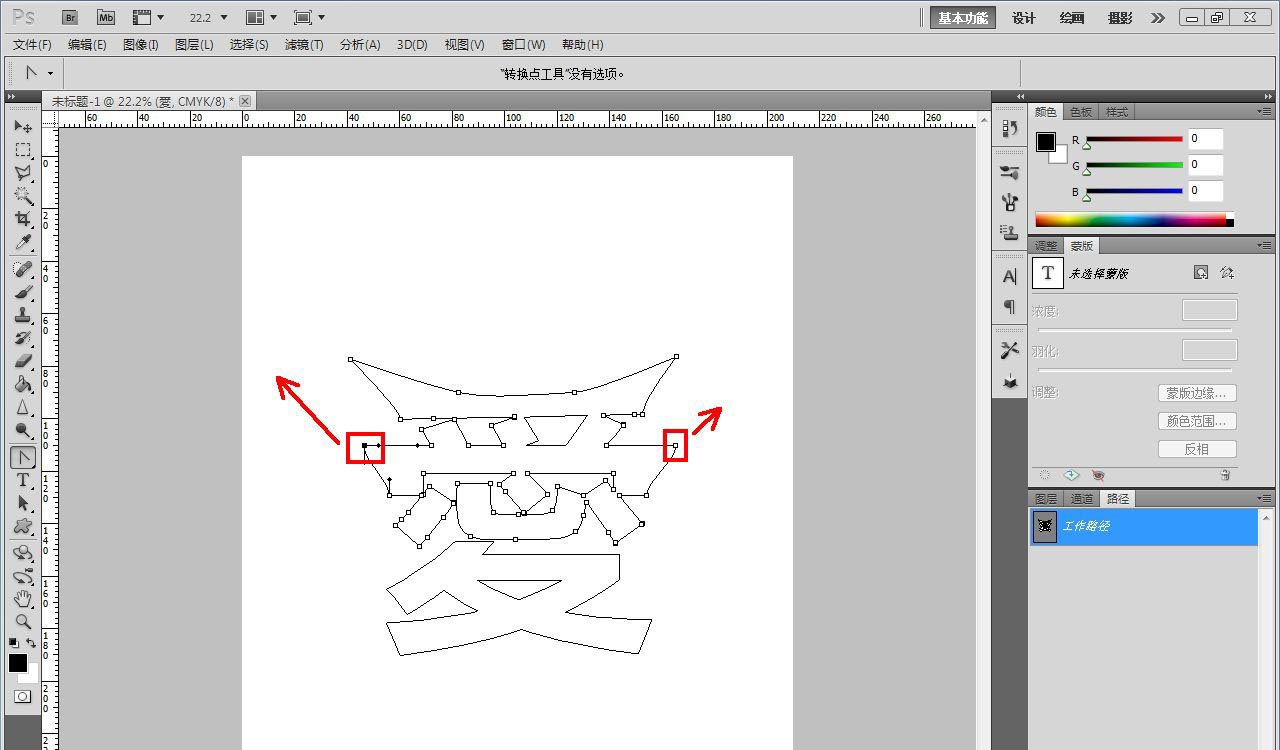Select the Polygonal Lasso tool
This screenshot has width=1280, height=750.
point(23,173)
